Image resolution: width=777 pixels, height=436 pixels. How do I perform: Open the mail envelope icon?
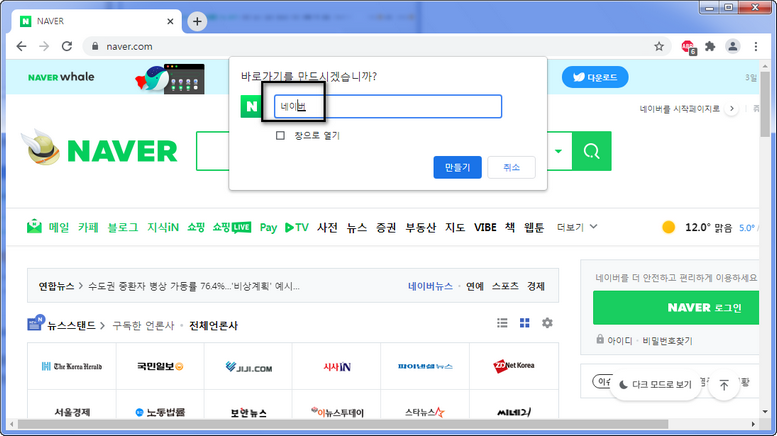34,226
